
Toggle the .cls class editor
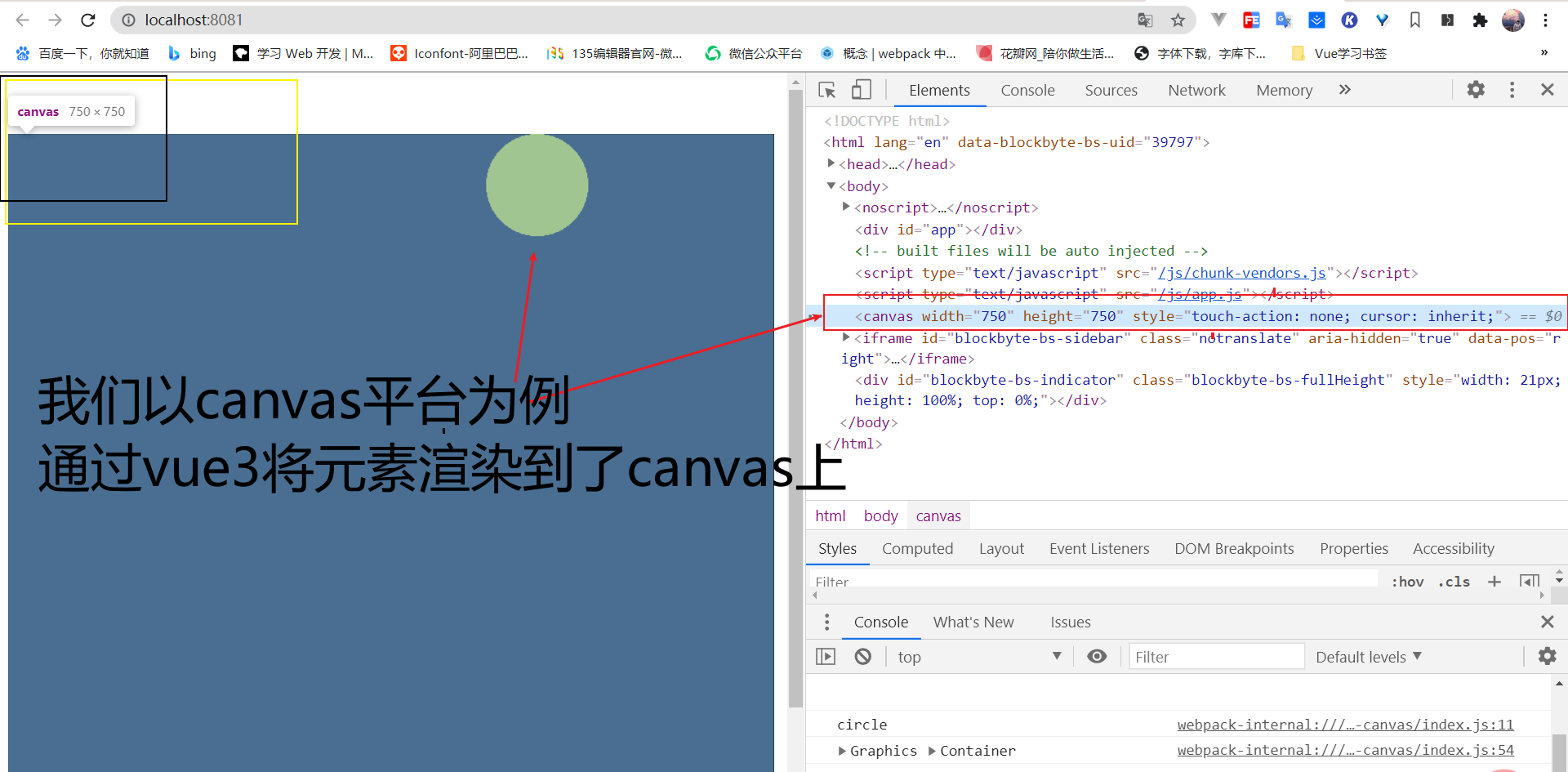[x=1454, y=582]
